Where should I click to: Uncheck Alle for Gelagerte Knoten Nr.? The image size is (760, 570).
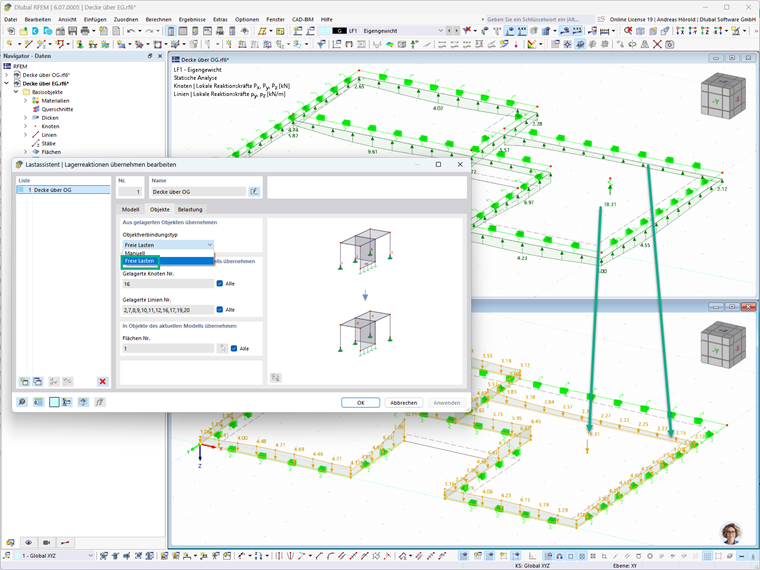click(220, 284)
